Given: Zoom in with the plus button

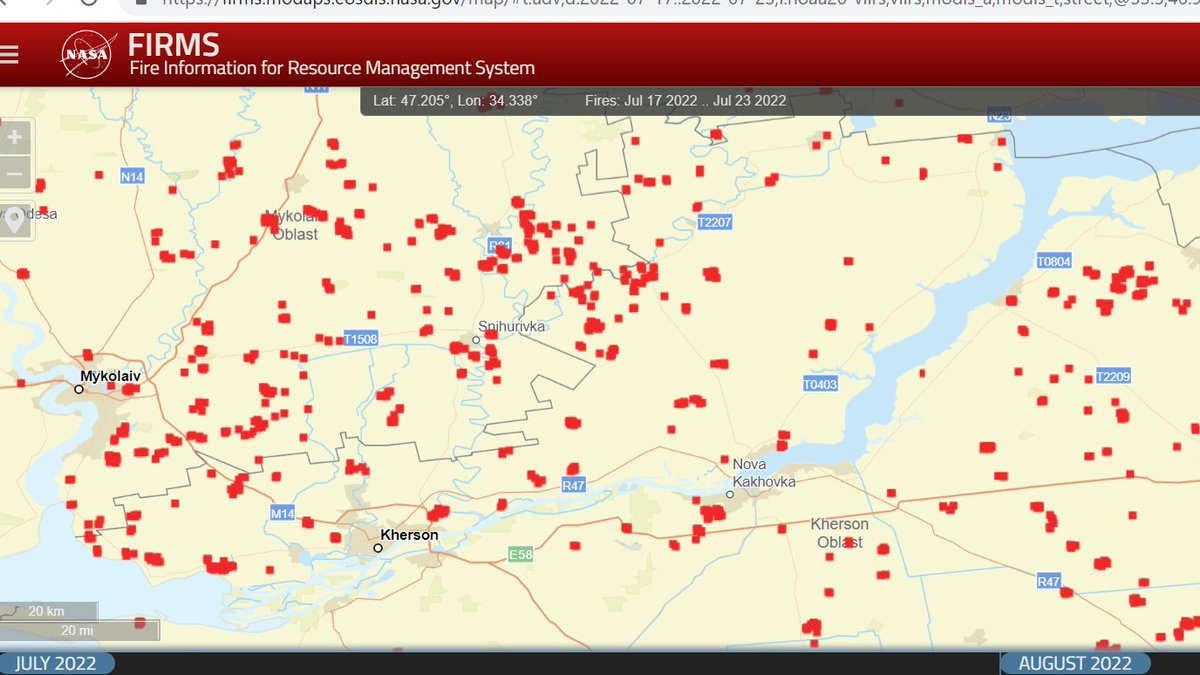Looking at the screenshot, I should click(x=15, y=137).
